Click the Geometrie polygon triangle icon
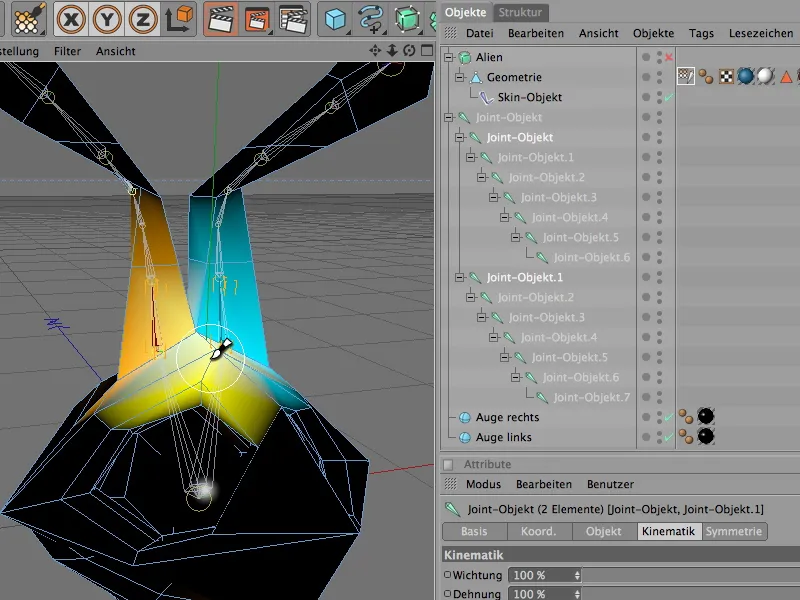The image size is (800, 600). [x=476, y=77]
